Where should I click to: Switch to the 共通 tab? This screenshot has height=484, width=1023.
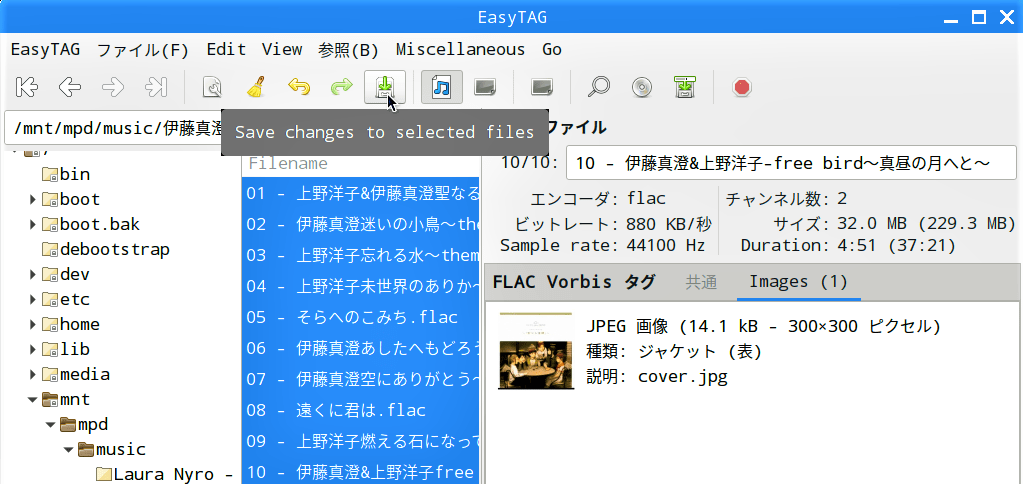[701, 282]
